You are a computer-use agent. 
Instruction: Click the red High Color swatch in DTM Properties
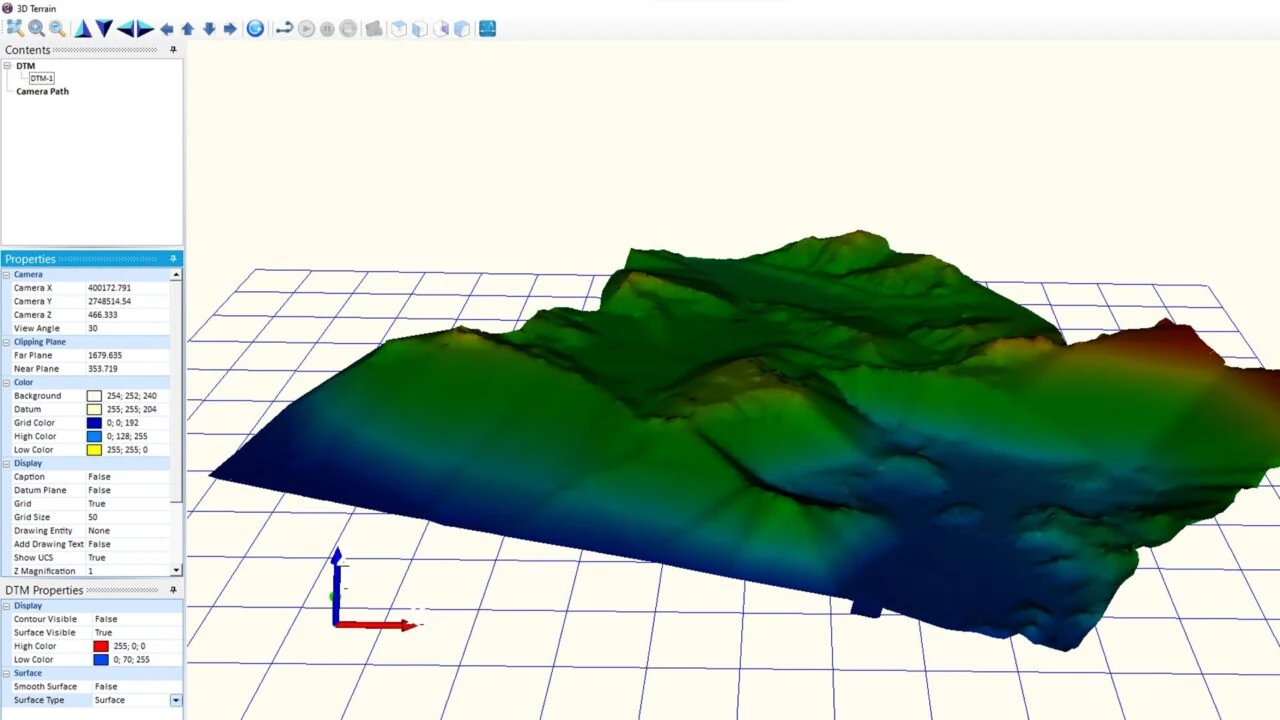[x=101, y=646]
